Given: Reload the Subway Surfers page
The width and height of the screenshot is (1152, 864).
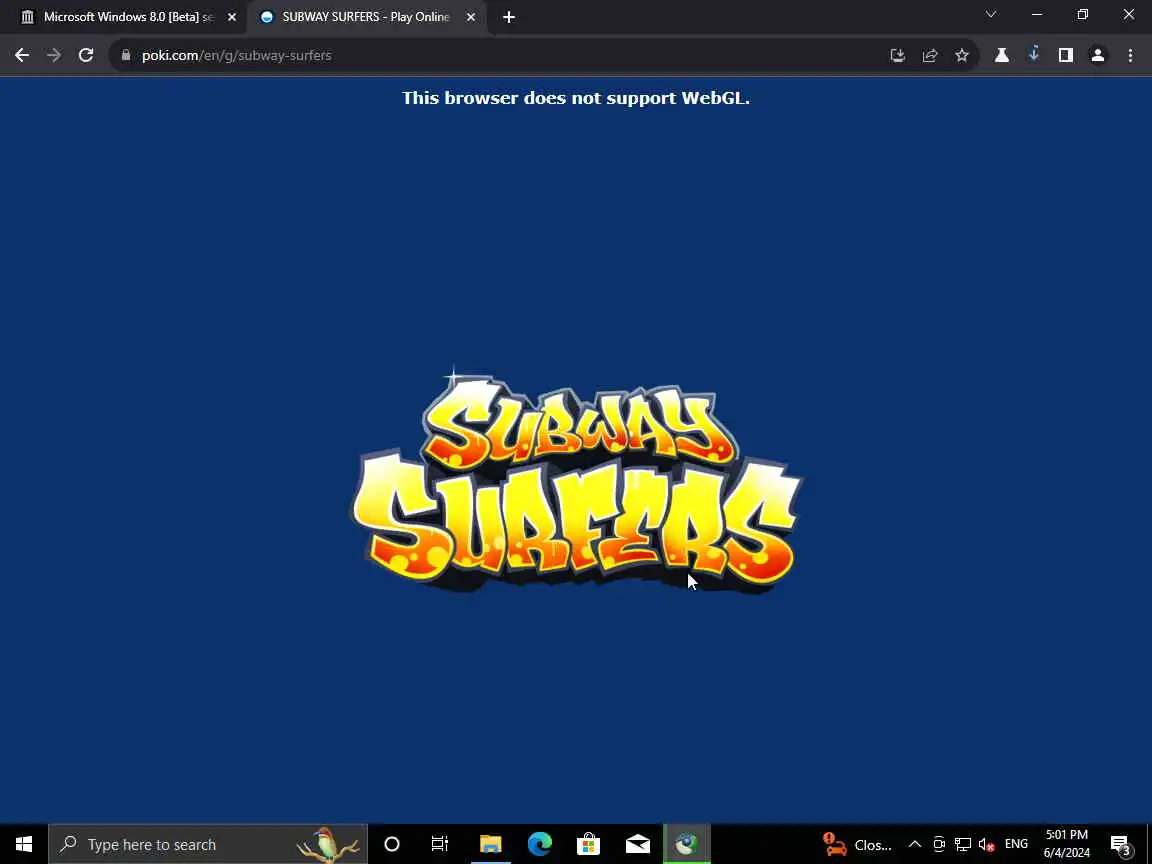Looking at the screenshot, I should tap(86, 55).
